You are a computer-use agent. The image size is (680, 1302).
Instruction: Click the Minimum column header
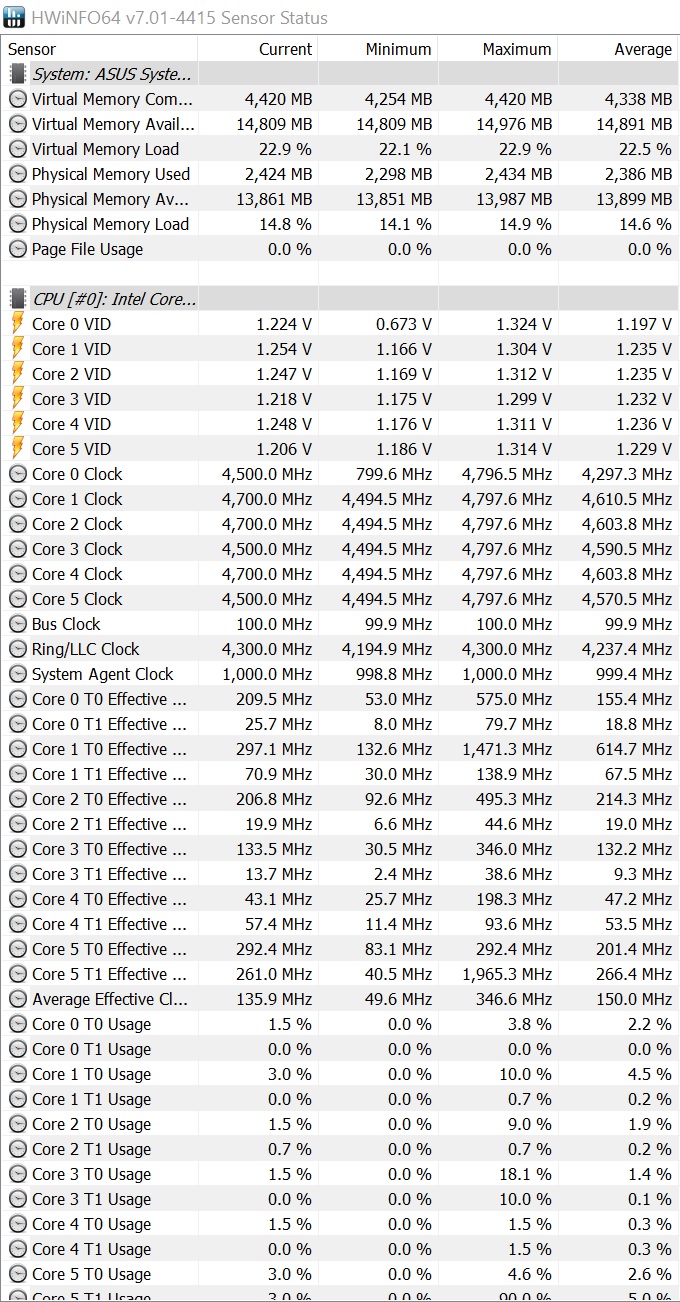[378, 49]
